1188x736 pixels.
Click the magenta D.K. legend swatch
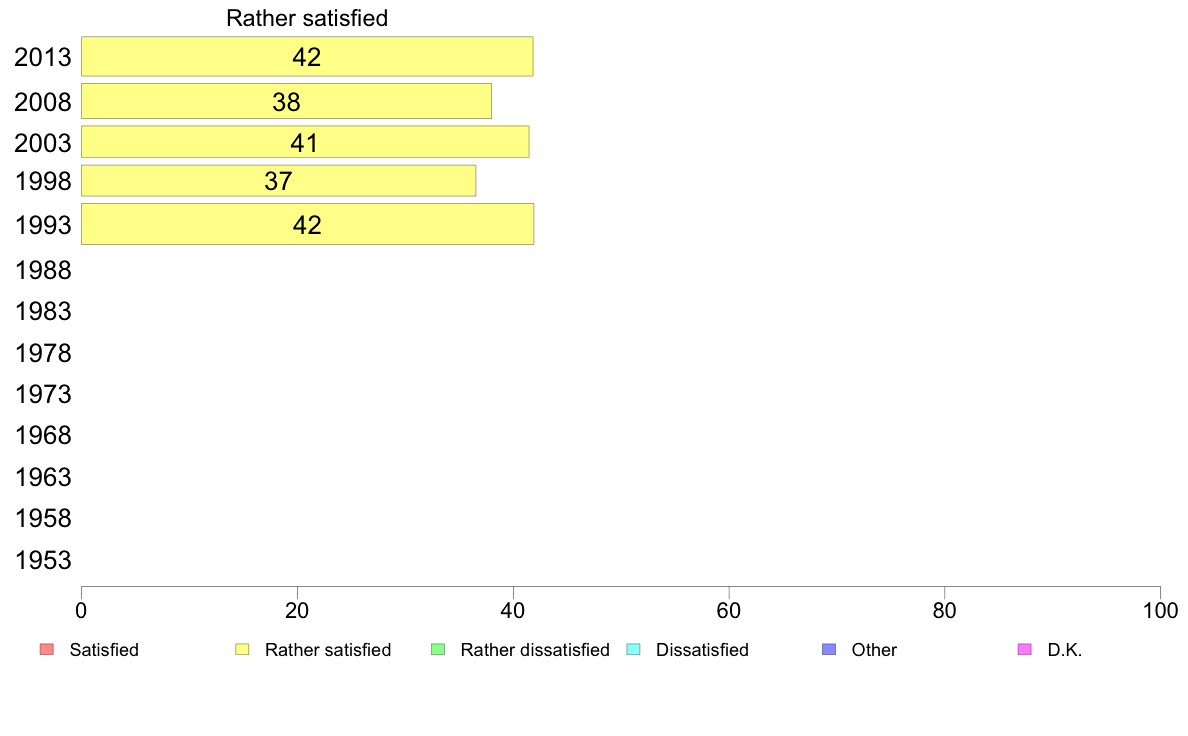point(1024,650)
